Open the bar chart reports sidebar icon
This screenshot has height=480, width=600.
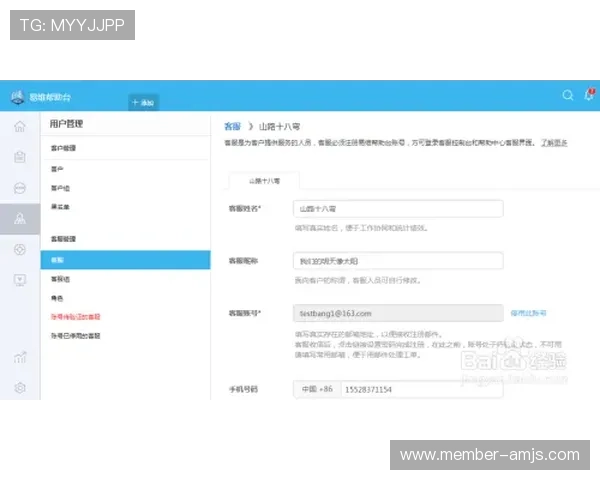(x=20, y=358)
